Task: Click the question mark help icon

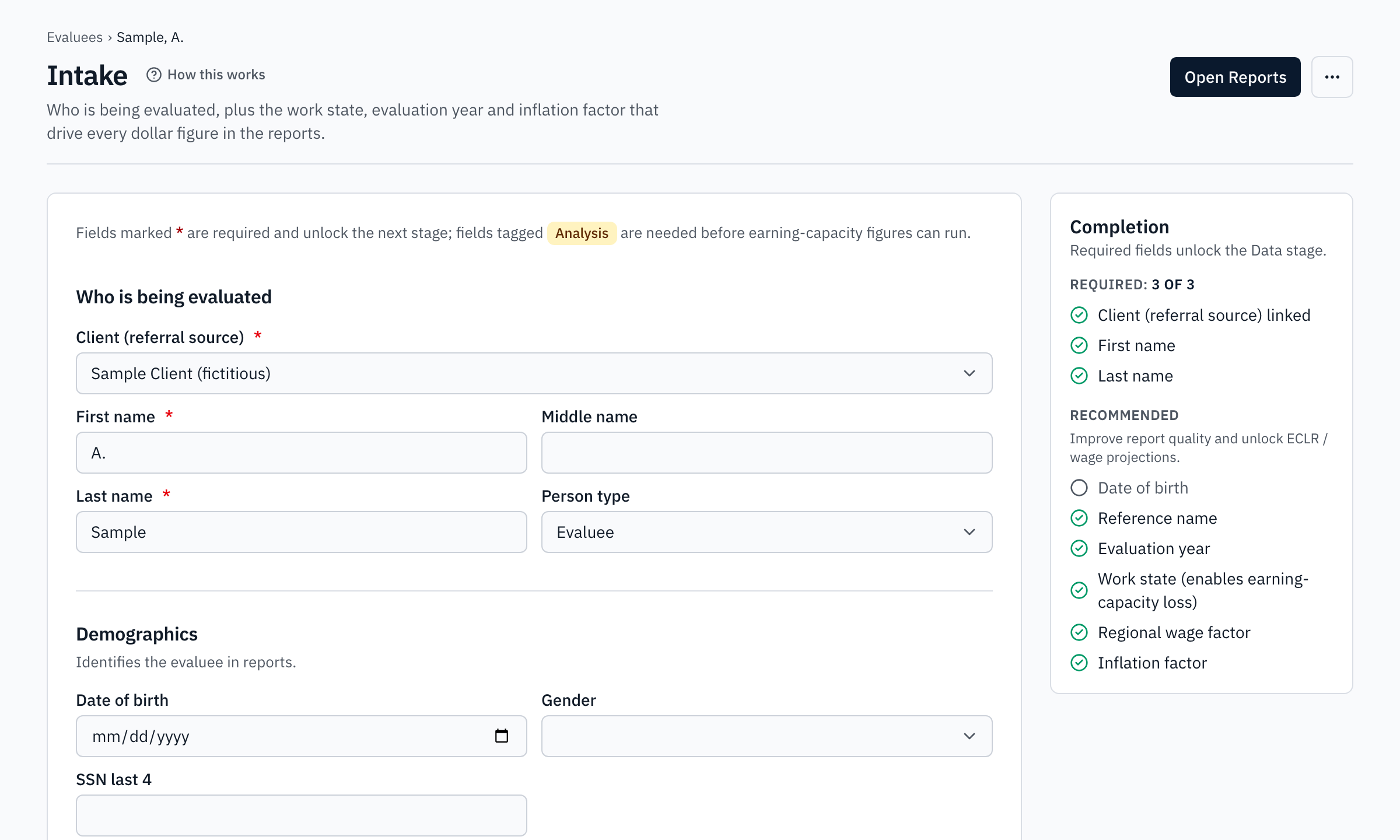Action: point(153,75)
